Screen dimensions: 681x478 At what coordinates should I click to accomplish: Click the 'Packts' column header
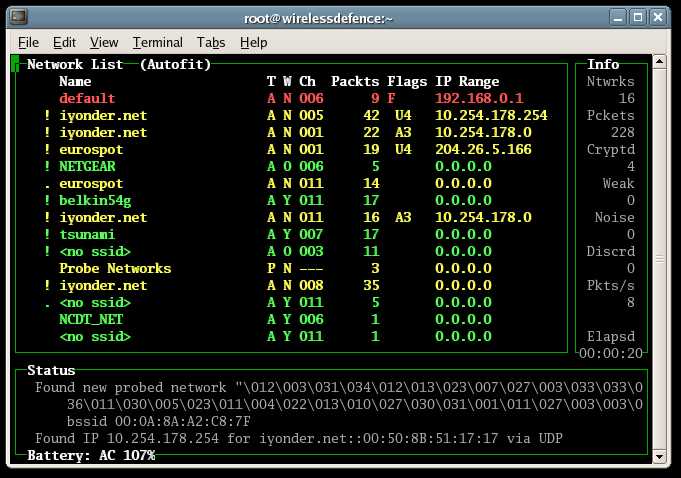point(355,82)
